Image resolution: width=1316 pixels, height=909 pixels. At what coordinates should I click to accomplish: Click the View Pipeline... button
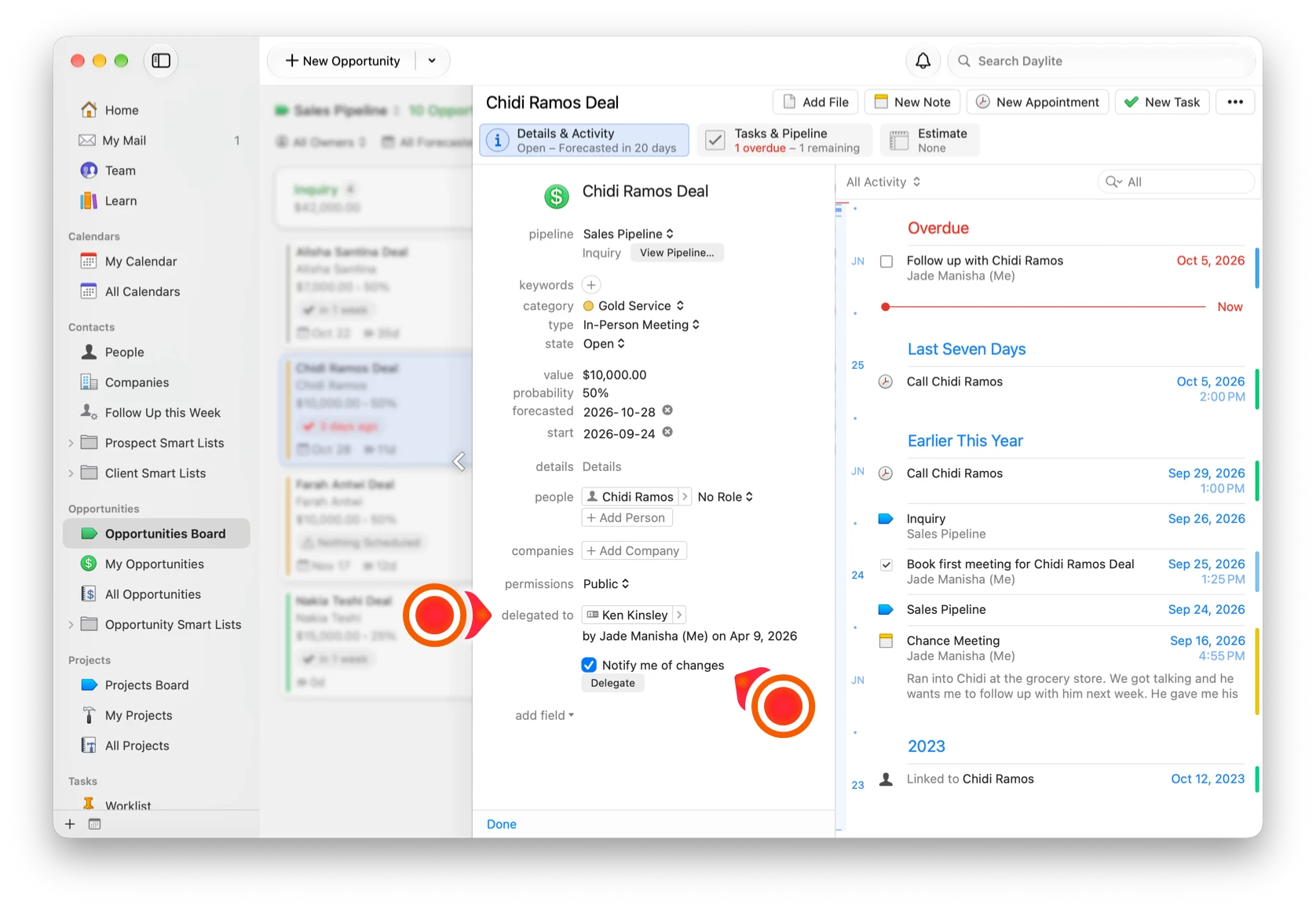click(x=677, y=253)
